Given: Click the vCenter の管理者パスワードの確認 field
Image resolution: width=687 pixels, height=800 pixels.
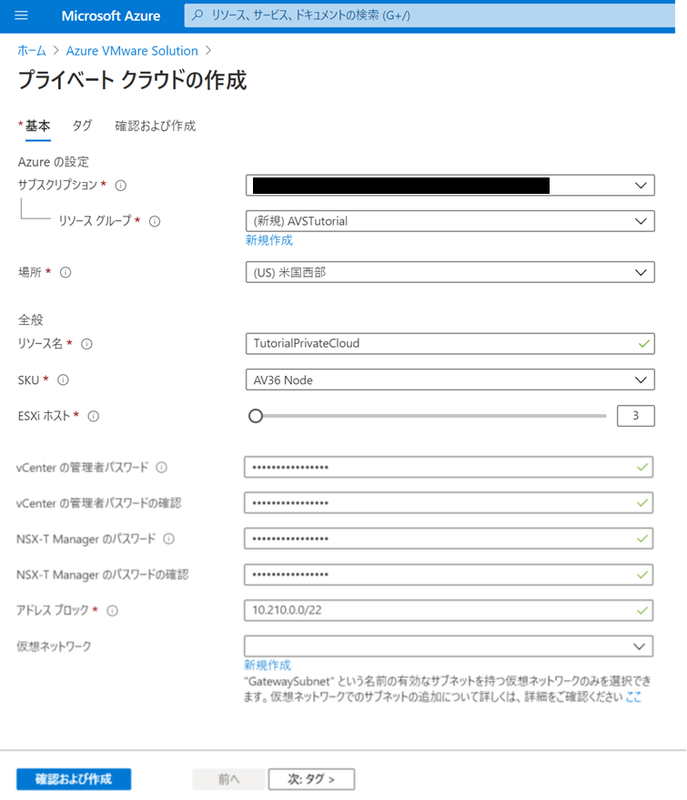Looking at the screenshot, I should coord(449,503).
